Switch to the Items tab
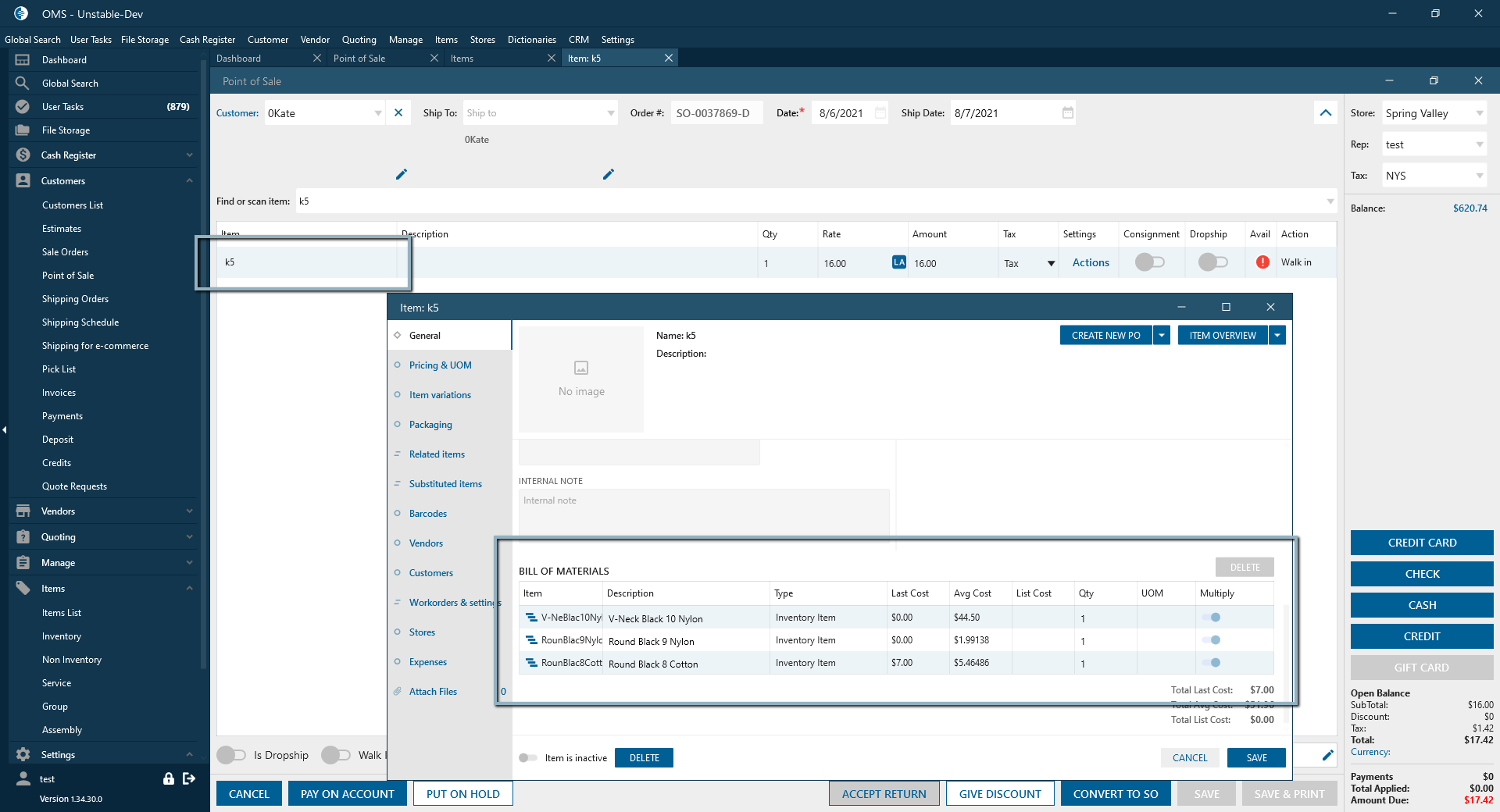 click(x=462, y=58)
